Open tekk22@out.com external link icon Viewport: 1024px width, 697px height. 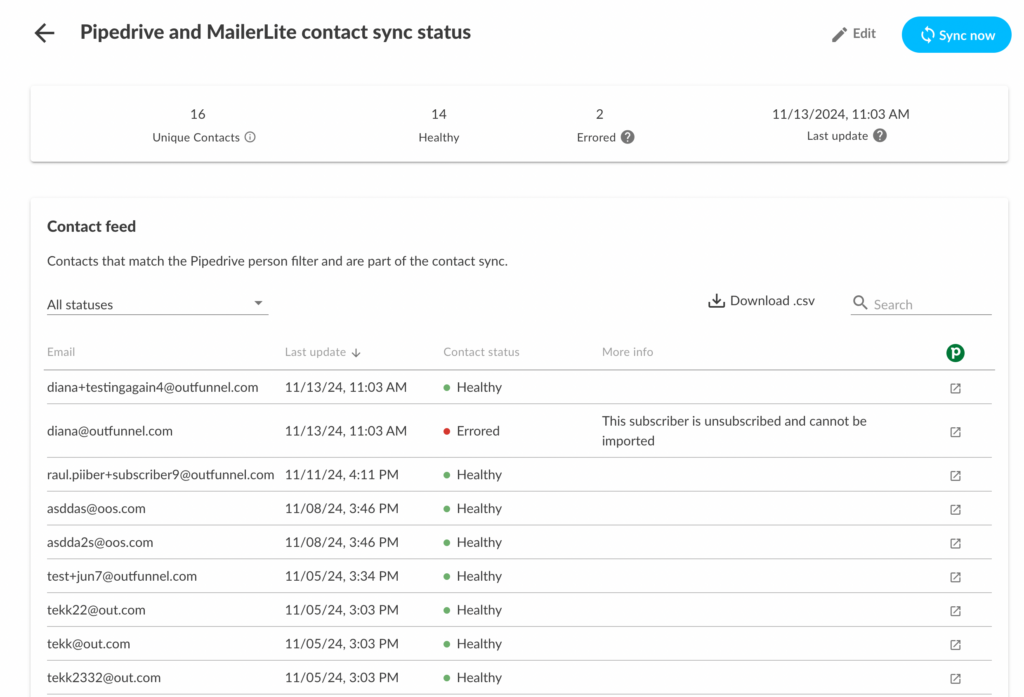pos(955,611)
